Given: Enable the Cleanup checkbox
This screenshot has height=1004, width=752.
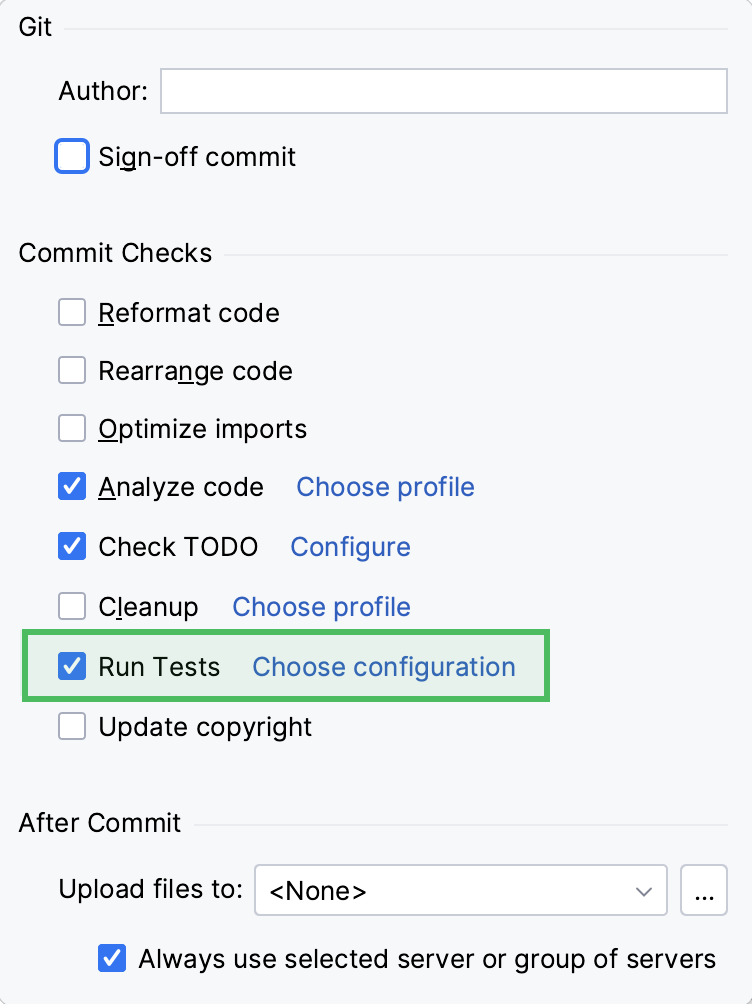Looking at the screenshot, I should point(72,607).
